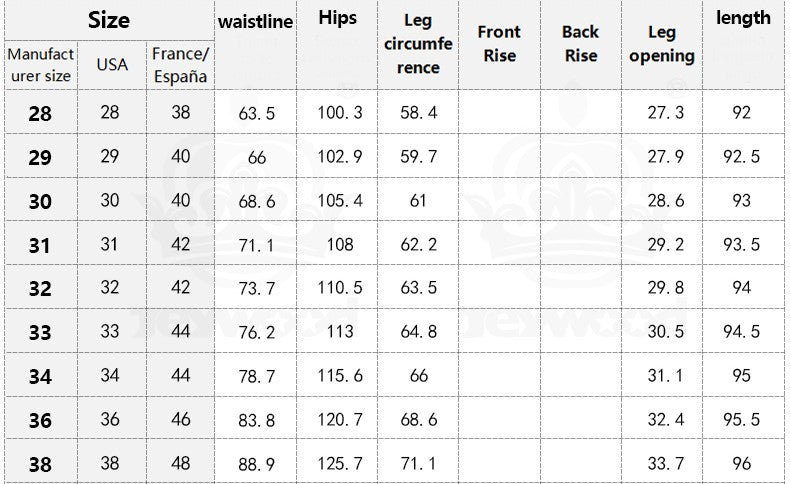Click the length column header
The image size is (790, 484).
743,18
